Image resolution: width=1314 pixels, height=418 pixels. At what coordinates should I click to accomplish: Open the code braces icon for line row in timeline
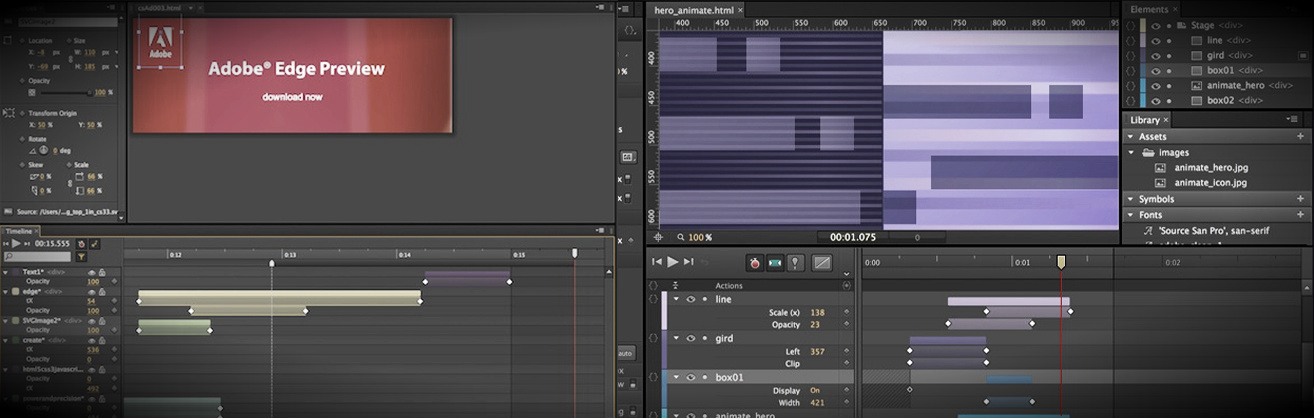(652, 299)
